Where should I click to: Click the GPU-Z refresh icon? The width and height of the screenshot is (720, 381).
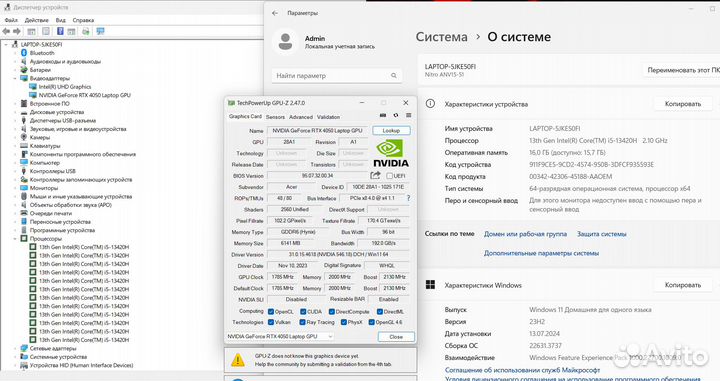point(396,115)
